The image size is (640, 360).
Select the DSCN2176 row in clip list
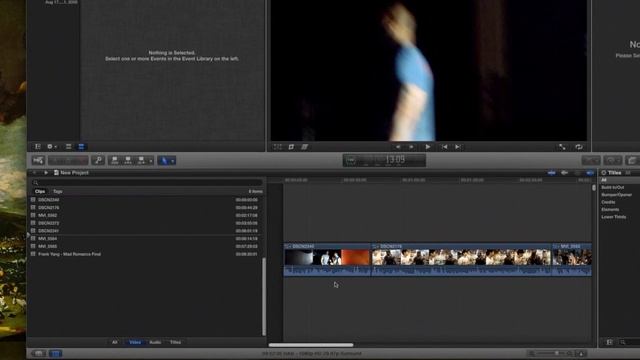(144, 208)
